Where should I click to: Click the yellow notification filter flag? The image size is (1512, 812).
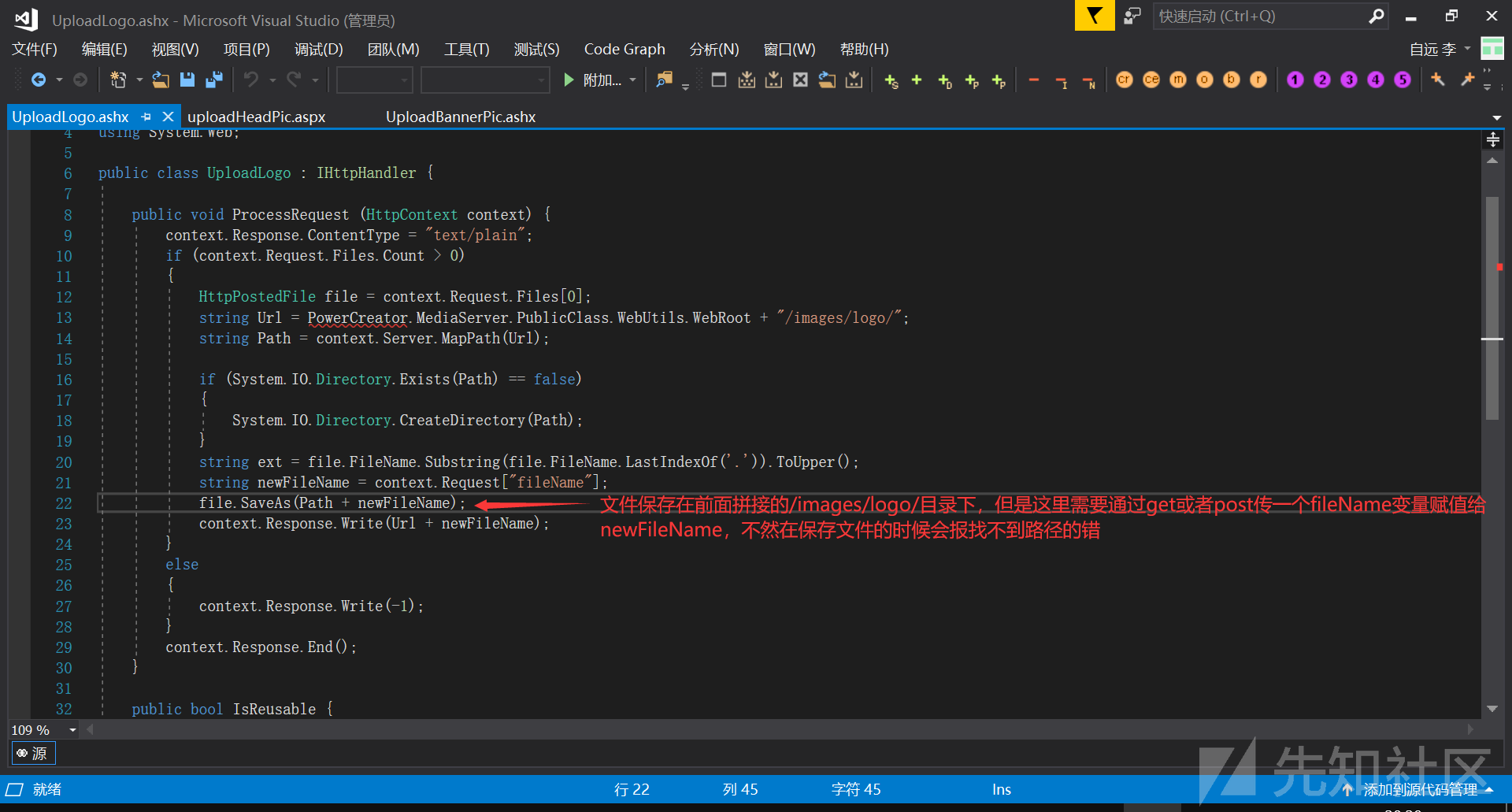(1094, 16)
